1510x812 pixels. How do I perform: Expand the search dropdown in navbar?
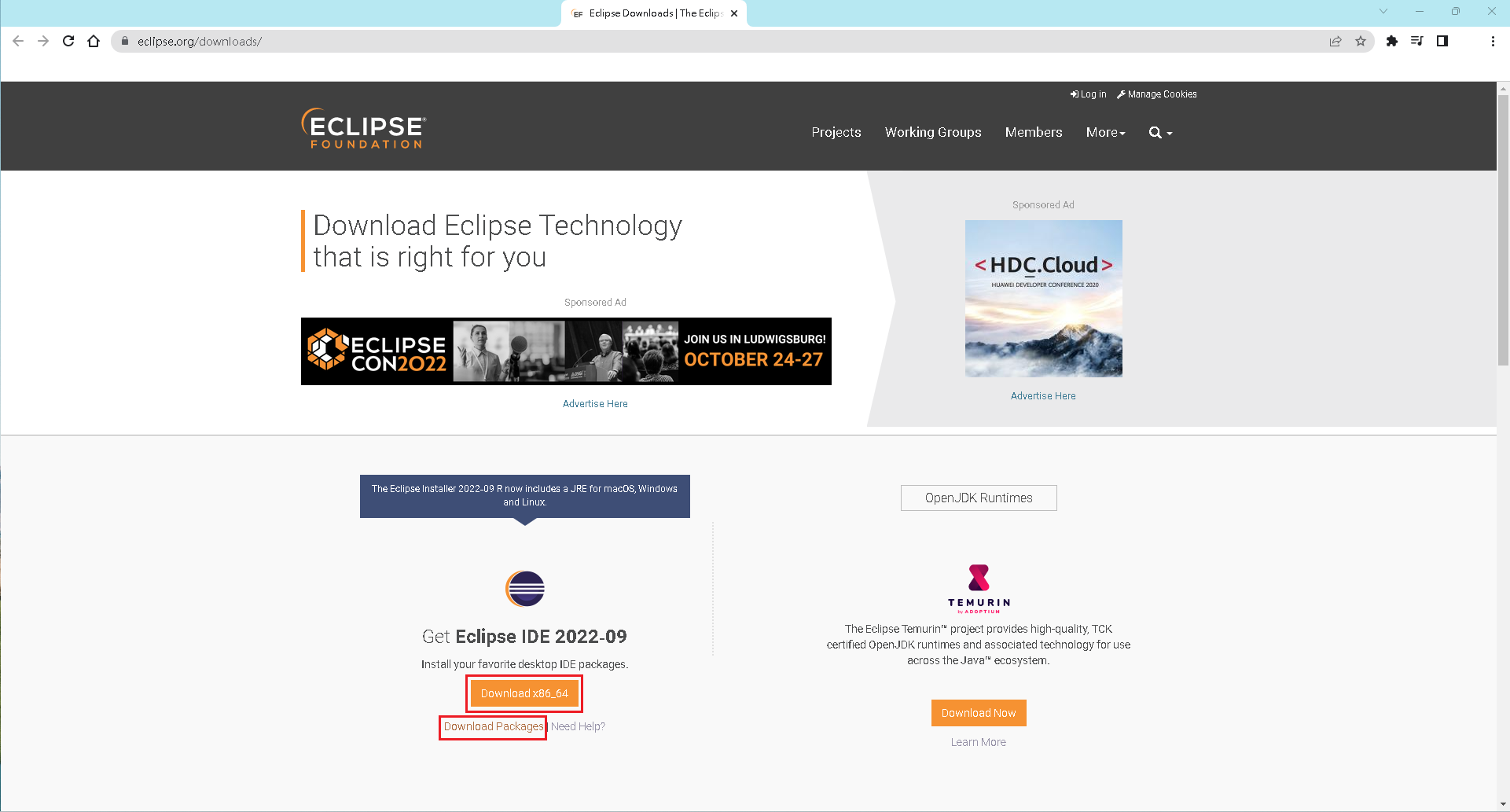coord(1160,132)
